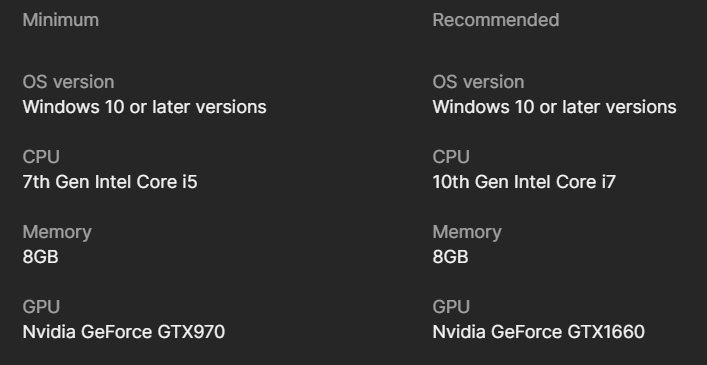707x365 pixels.
Task: Select 10th Gen Intel Core i7 text
Action: 524,182
